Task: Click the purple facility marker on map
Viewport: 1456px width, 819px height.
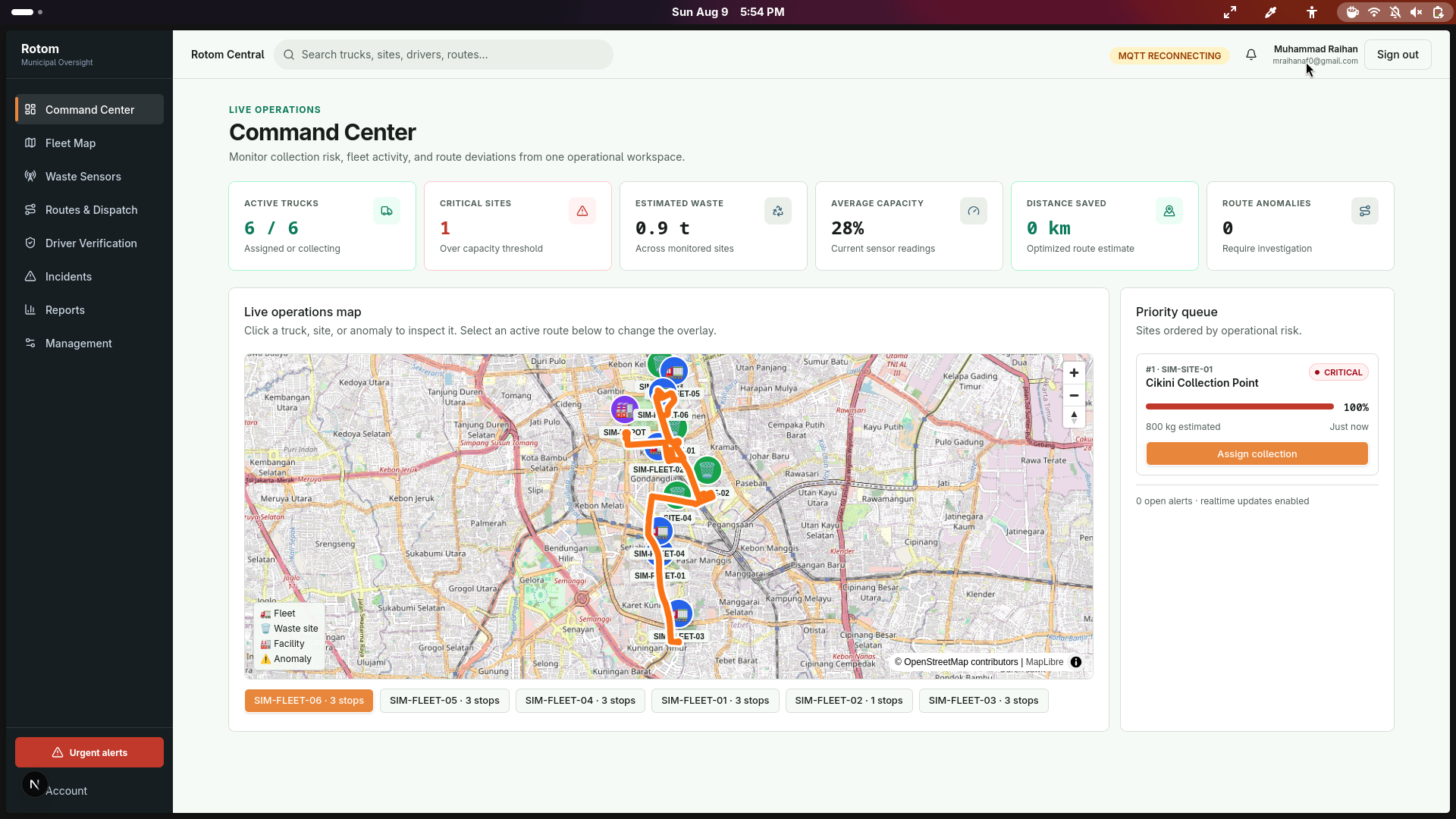Action: pos(624,410)
